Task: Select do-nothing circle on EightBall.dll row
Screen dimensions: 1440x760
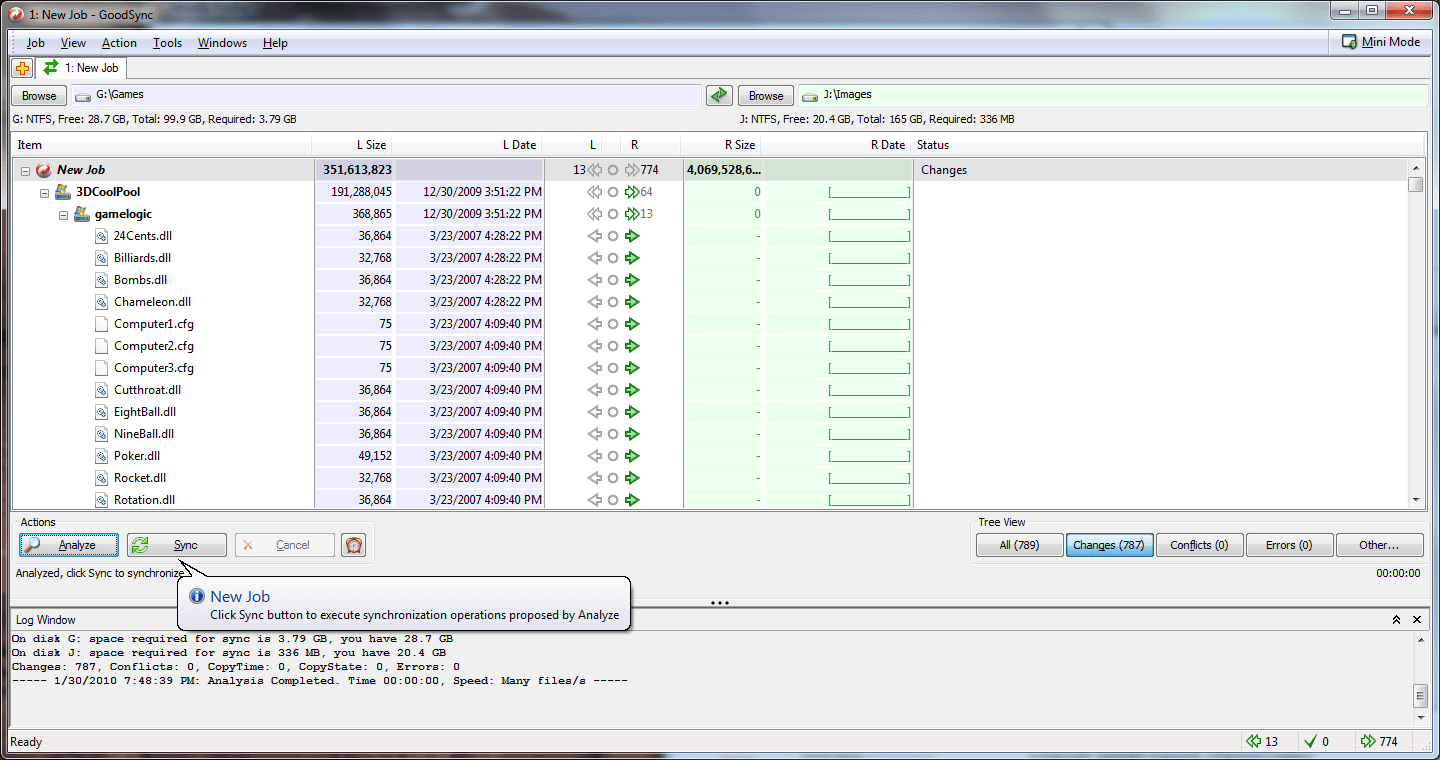Action: [613, 412]
